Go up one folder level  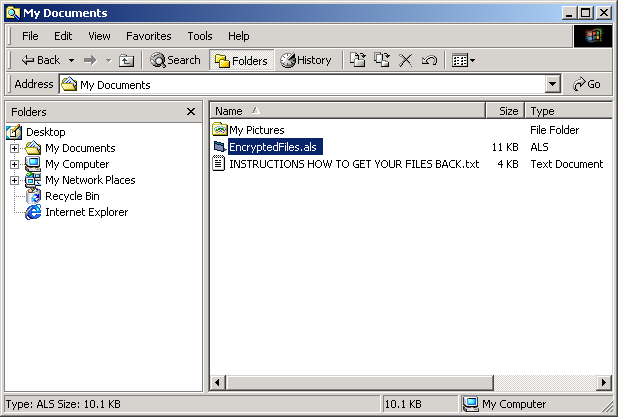127,61
